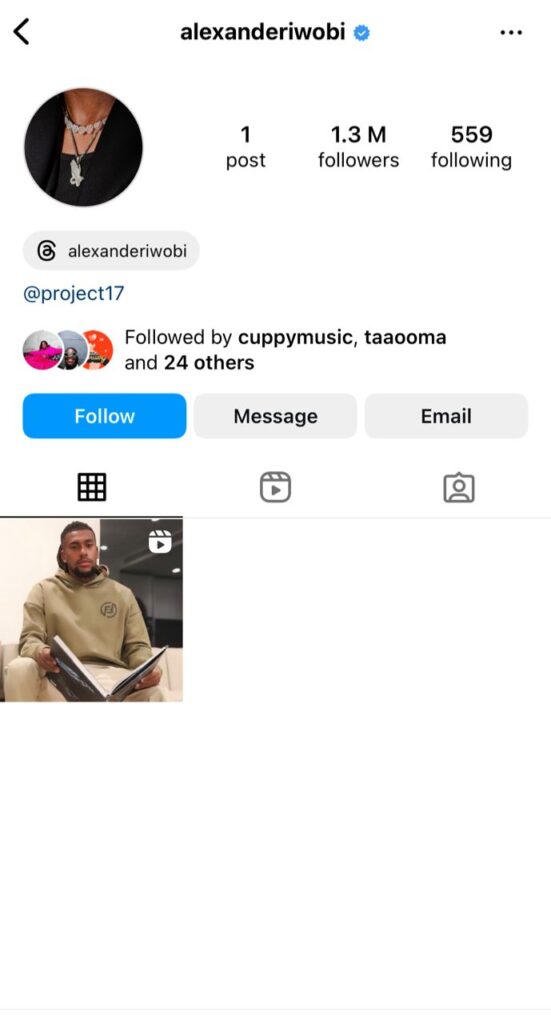Image resolution: width=551 pixels, height=1024 pixels.
Task: Open the three-dot more options menu
Action: 511,32
